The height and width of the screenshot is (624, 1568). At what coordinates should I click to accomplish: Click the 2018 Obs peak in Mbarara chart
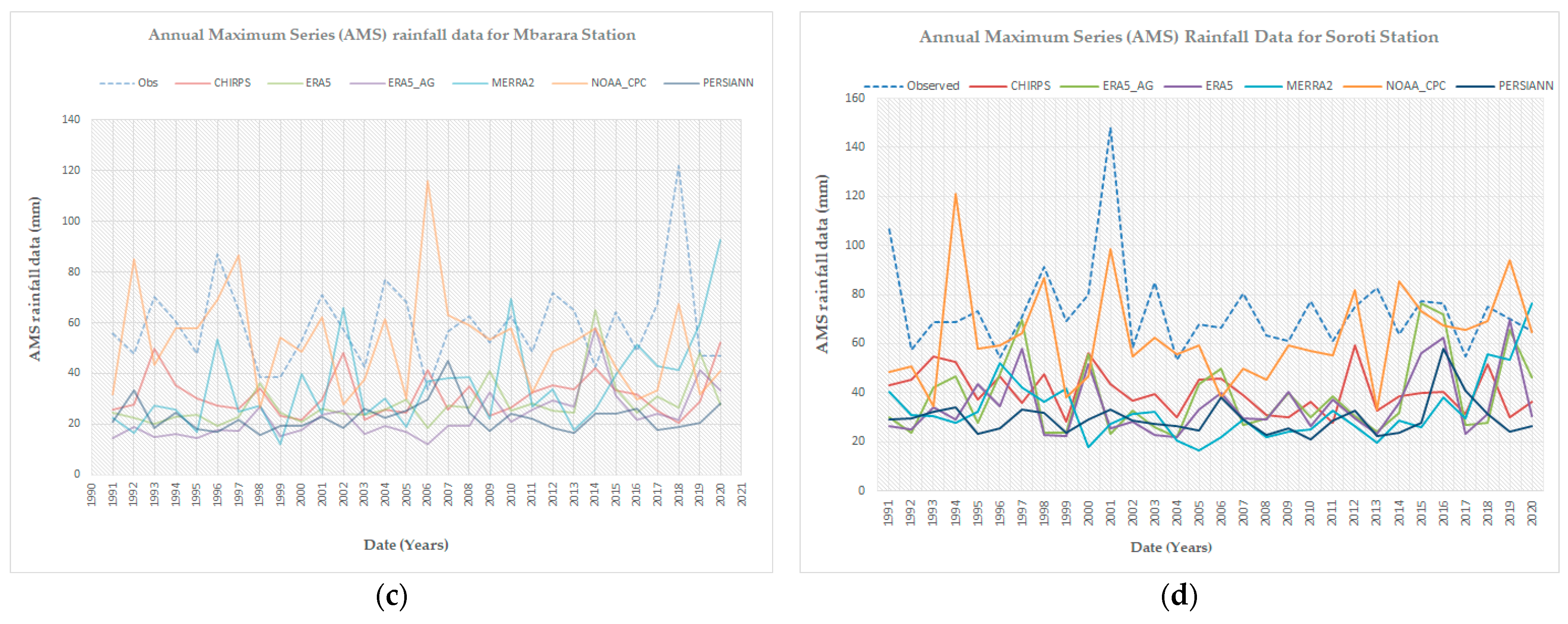coord(679,165)
